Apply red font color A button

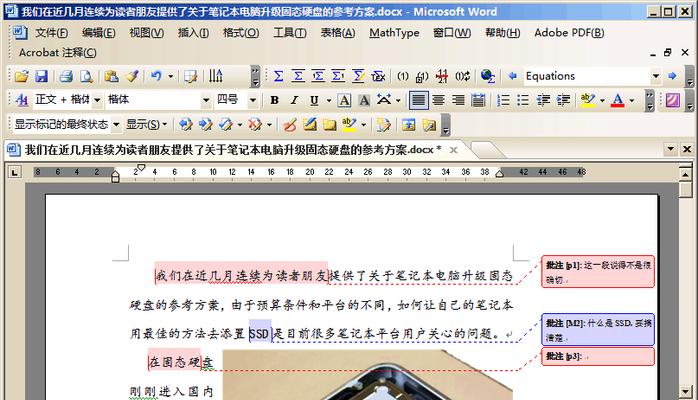617,100
